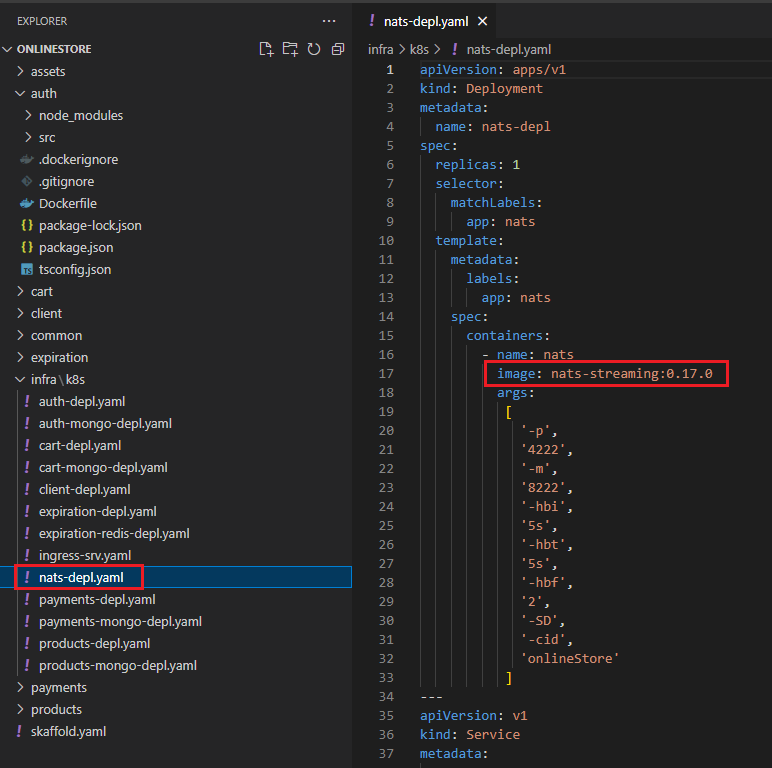Expand the node_modules folder
Image resolution: width=772 pixels, height=768 pixels.
[80, 115]
